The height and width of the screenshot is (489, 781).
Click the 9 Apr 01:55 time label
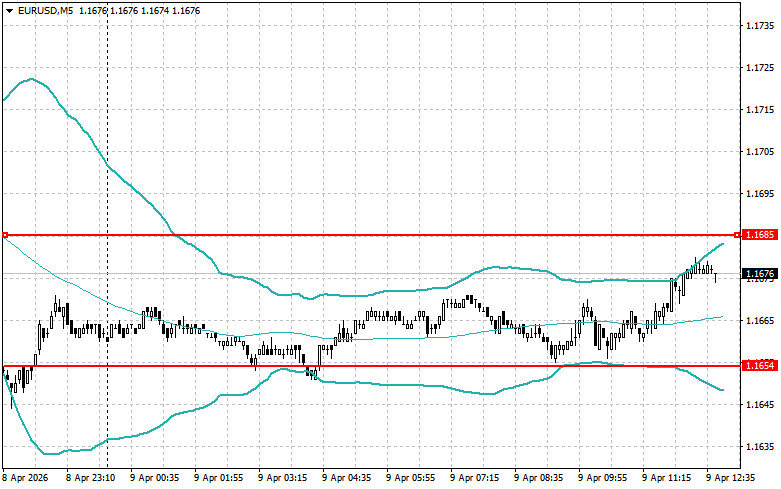(219, 478)
